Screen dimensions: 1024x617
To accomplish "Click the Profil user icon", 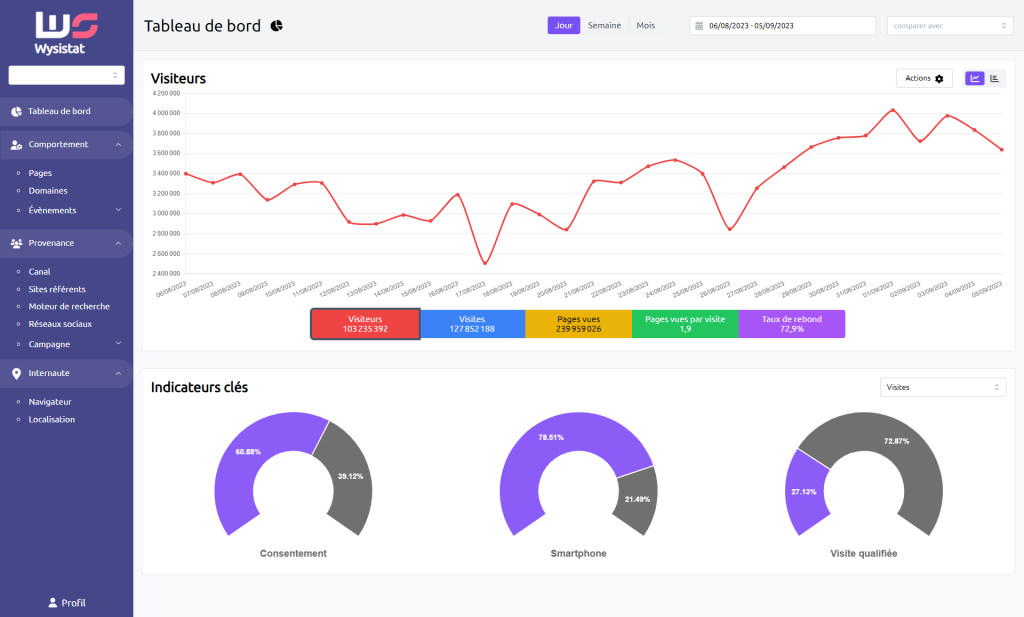I will [53, 603].
